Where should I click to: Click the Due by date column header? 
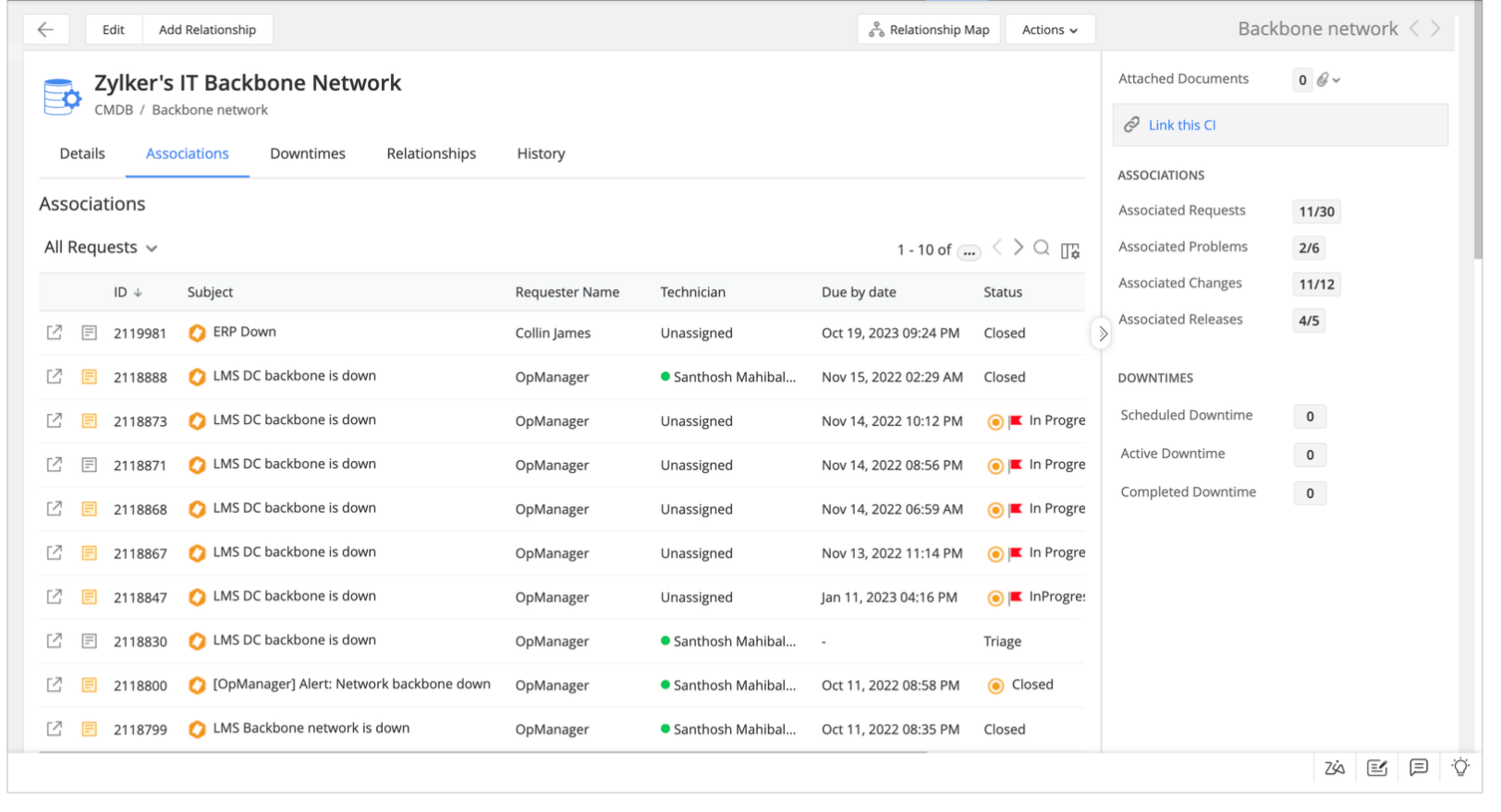(859, 292)
